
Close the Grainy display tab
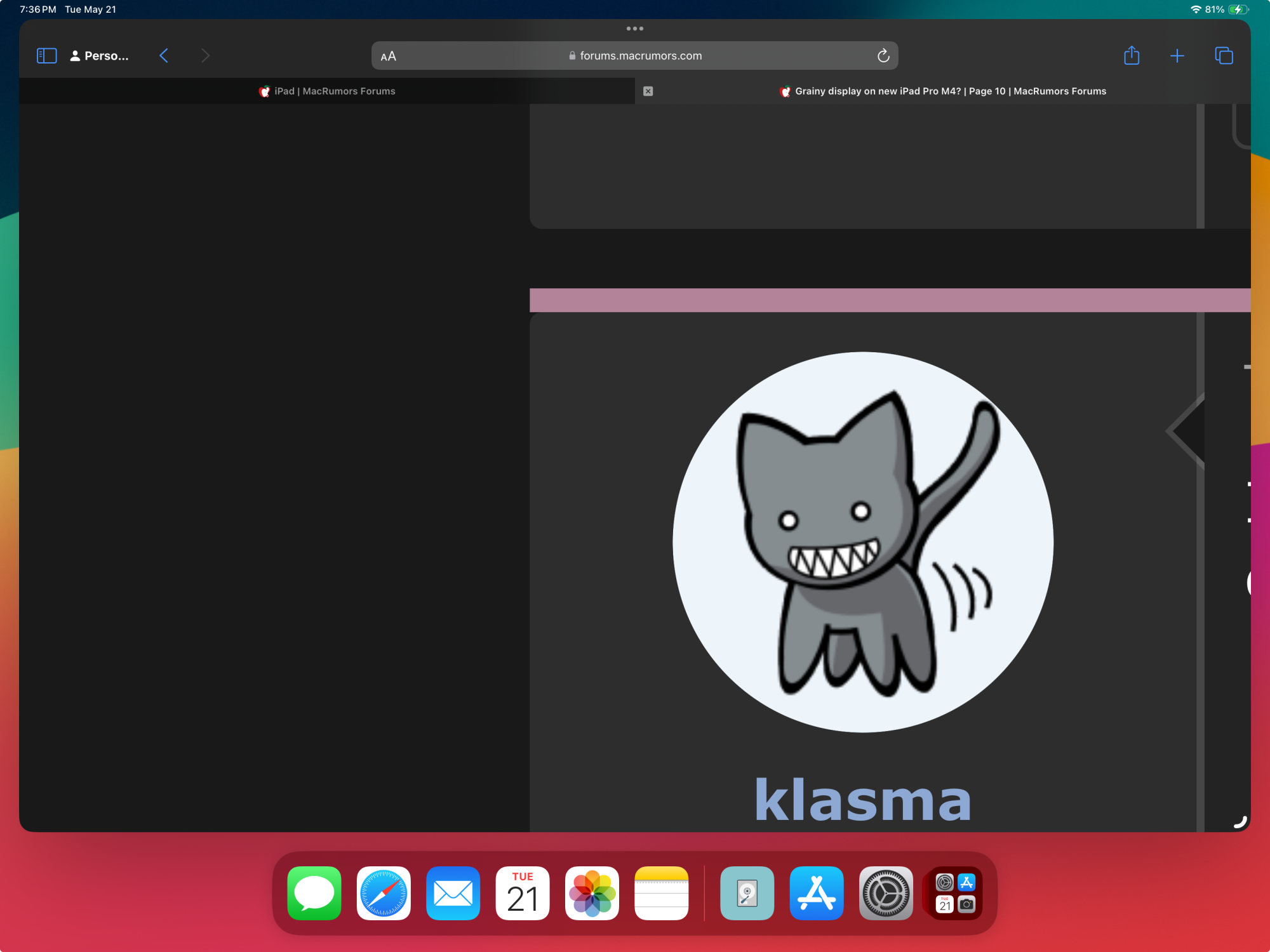[x=648, y=91]
